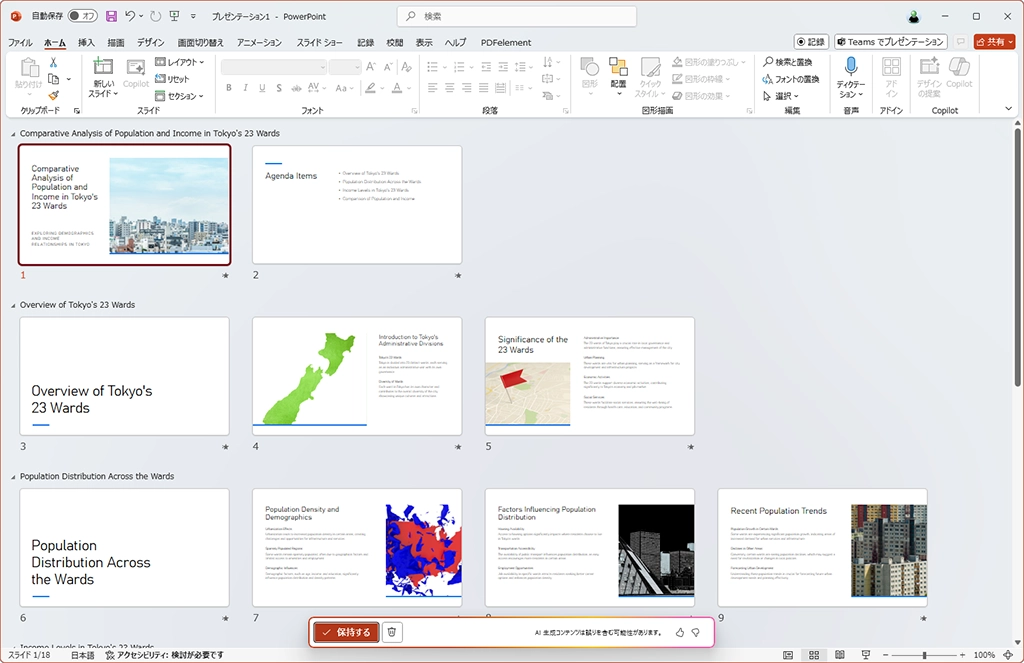Screen dimensions: 1024x663
Task: Click the vertical scrollbar thumb
Action: 1017,256
